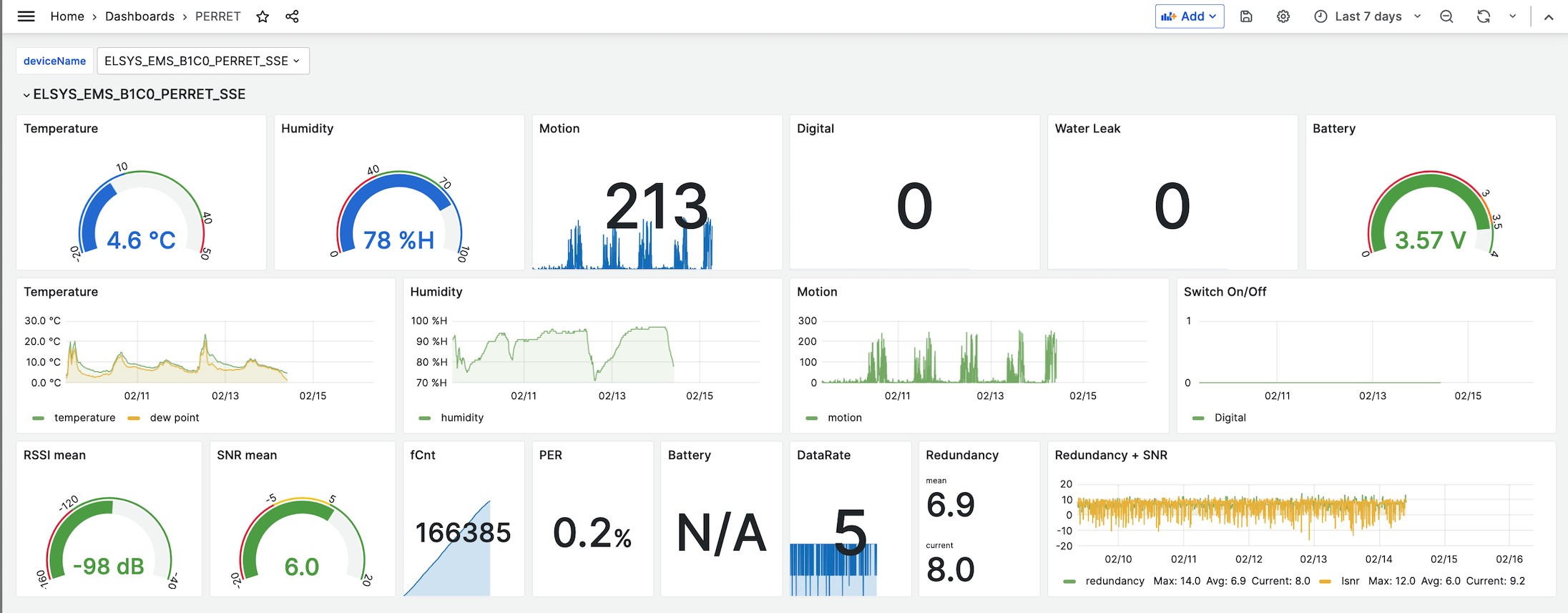Click the Add button
This screenshot has height=613, width=1568.
coord(1189,16)
